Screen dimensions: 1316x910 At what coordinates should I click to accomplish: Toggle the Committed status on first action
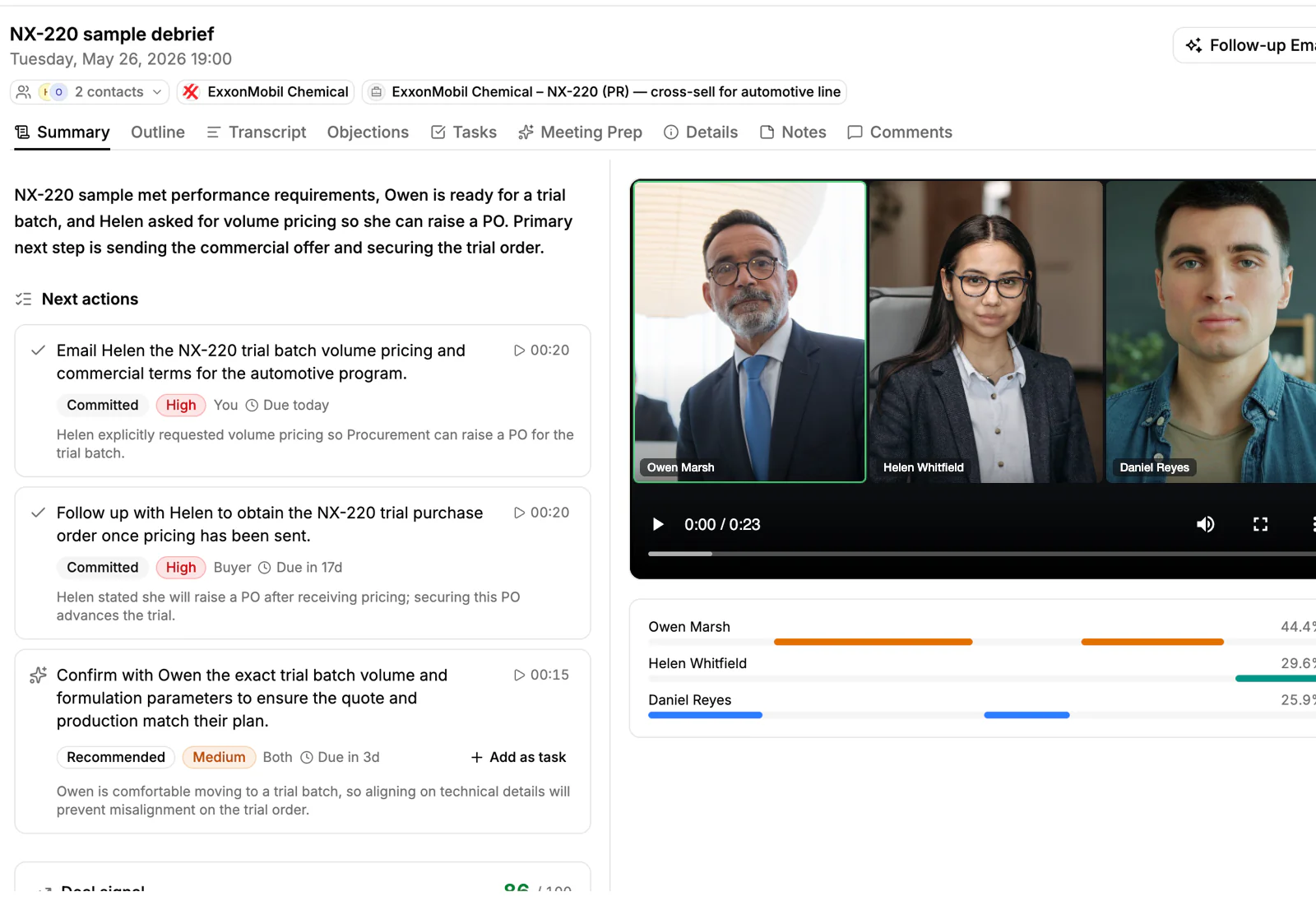pyautogui.click(x=103, y=405)
